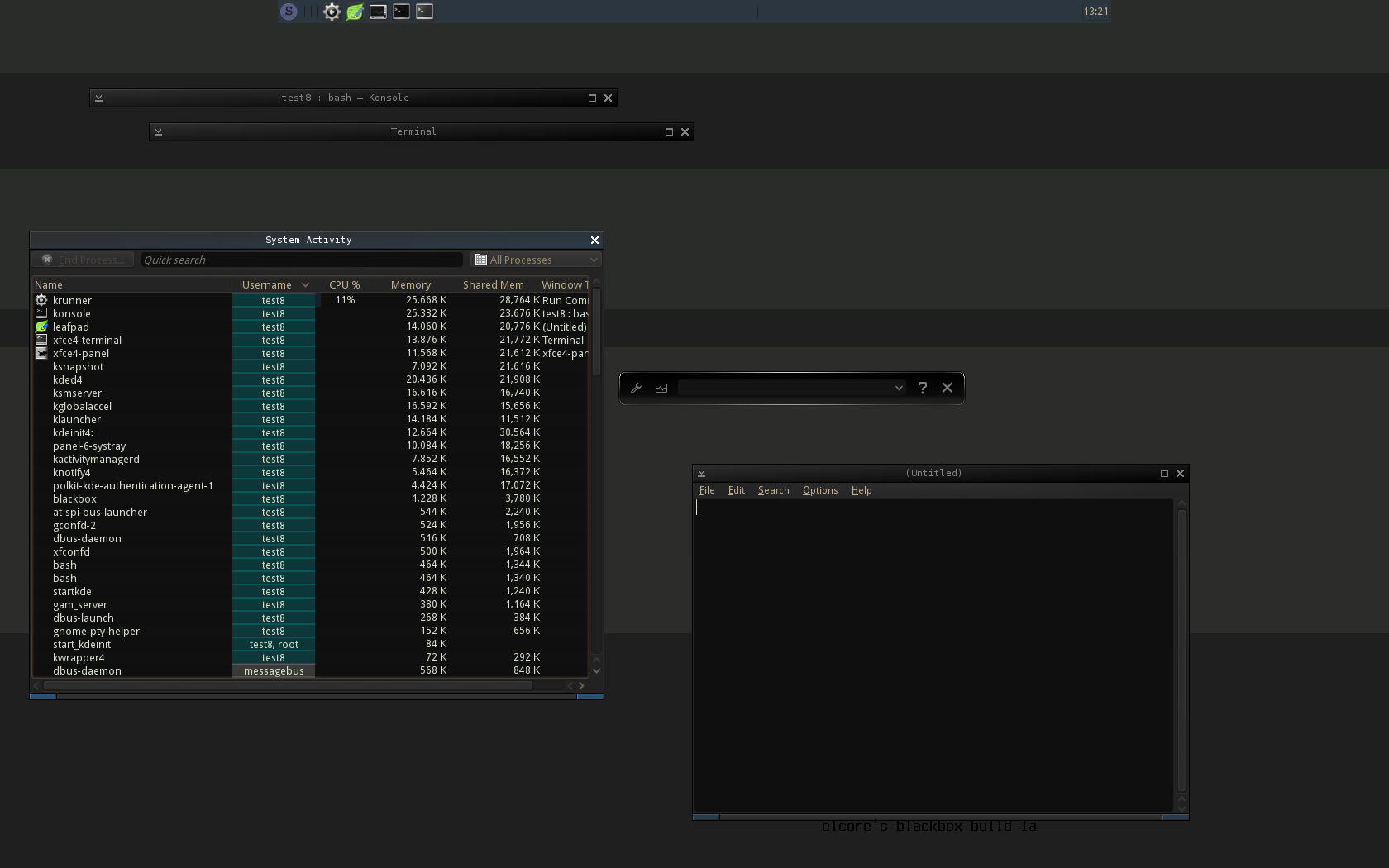Focus the Quick search field
1389x868 pixels.
tap(302, 260)
